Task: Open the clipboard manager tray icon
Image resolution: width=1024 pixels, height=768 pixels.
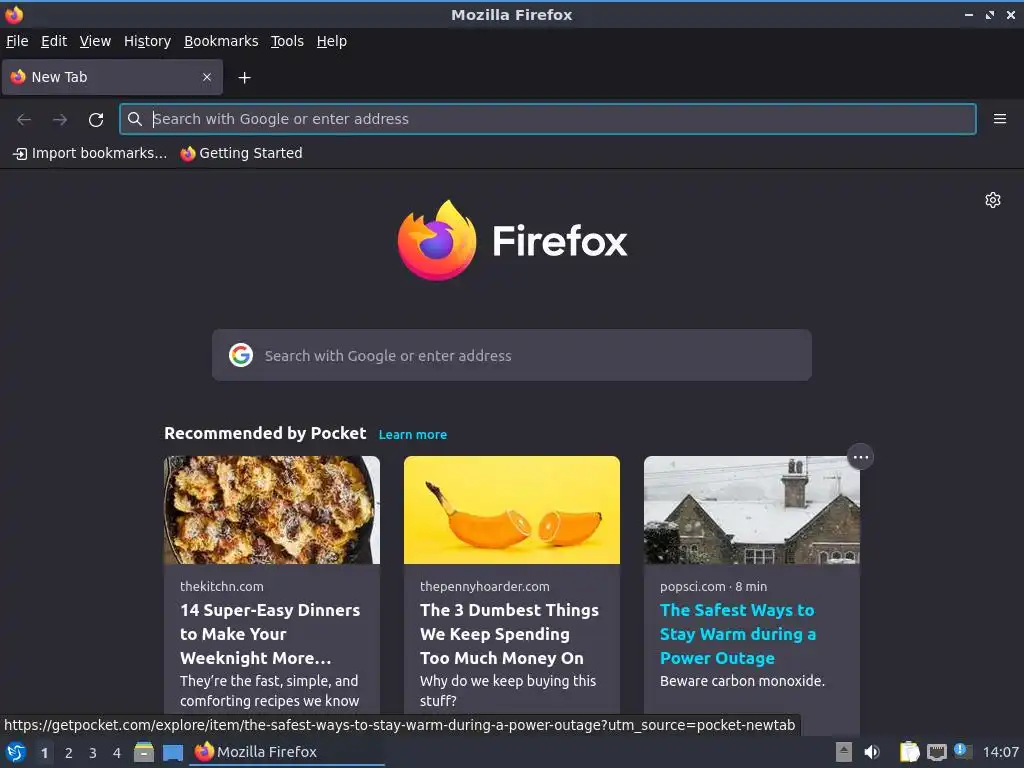Action: point(909,752)
